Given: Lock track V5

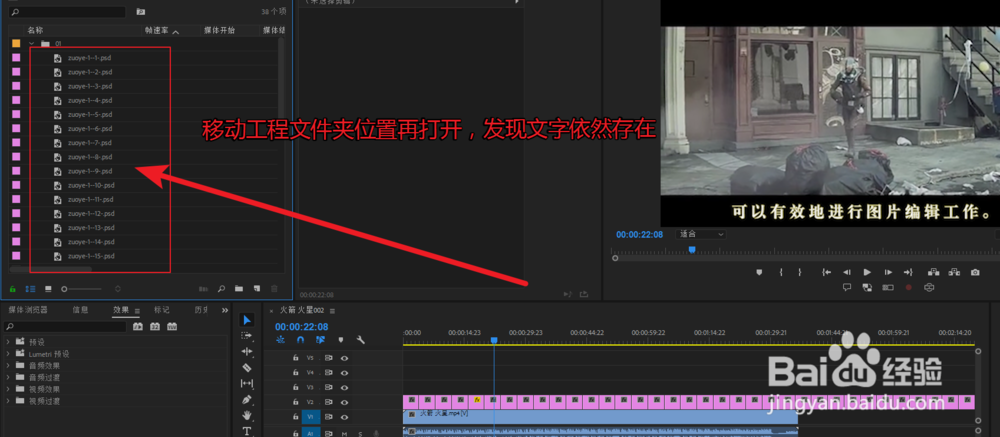Looking at the screenshot, I should point(295,358).
